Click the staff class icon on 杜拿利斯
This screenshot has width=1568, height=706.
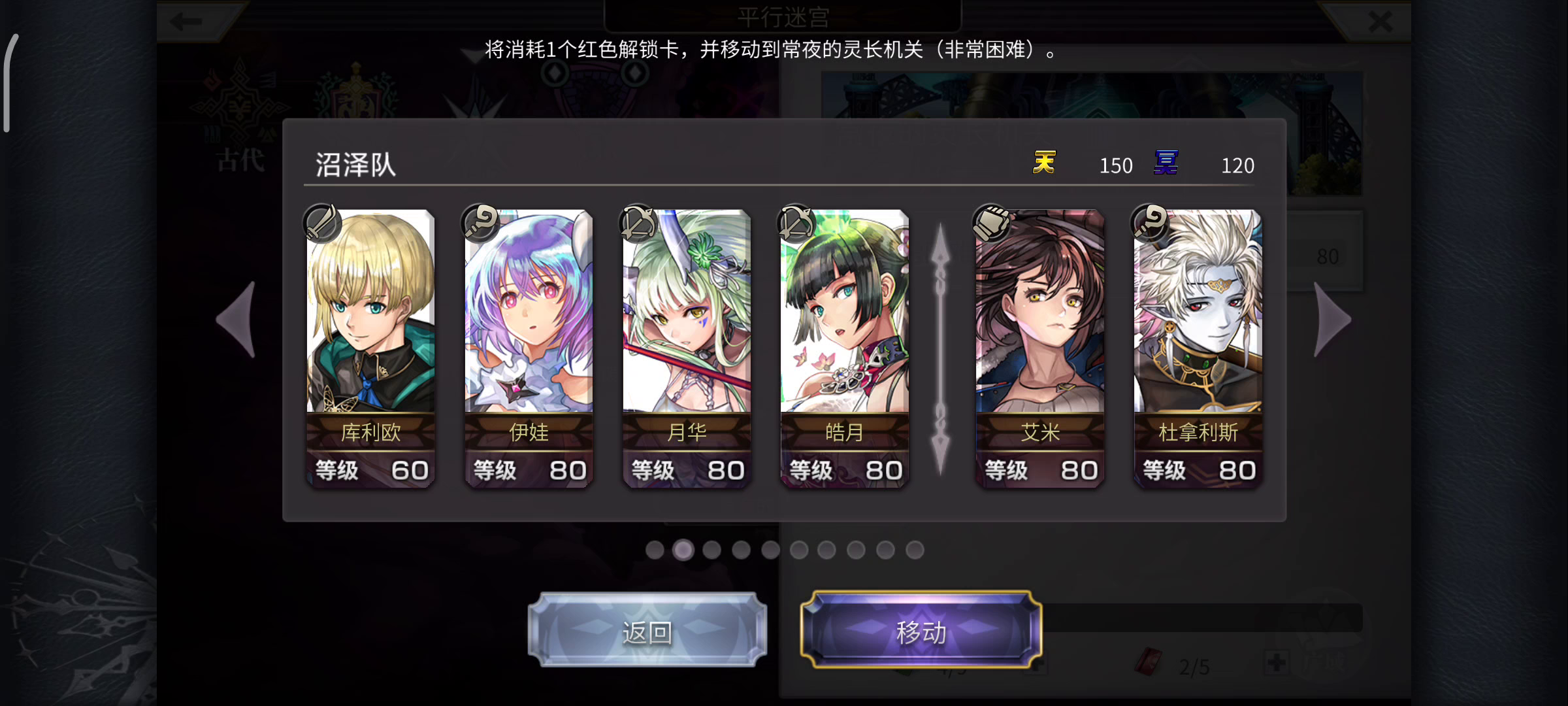[x=1150, y=224]
